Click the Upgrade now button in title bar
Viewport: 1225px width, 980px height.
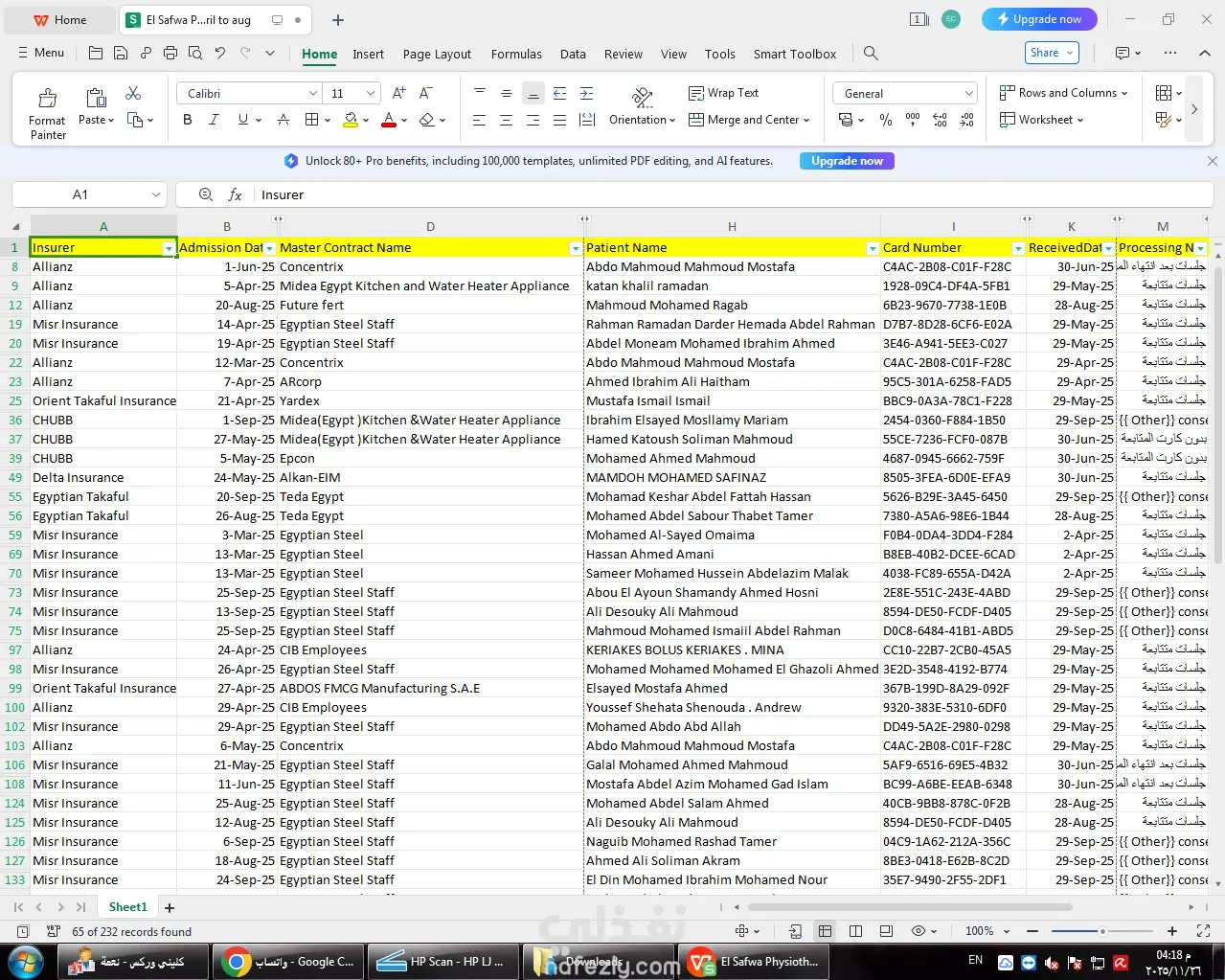click(x=1039, y=19)
